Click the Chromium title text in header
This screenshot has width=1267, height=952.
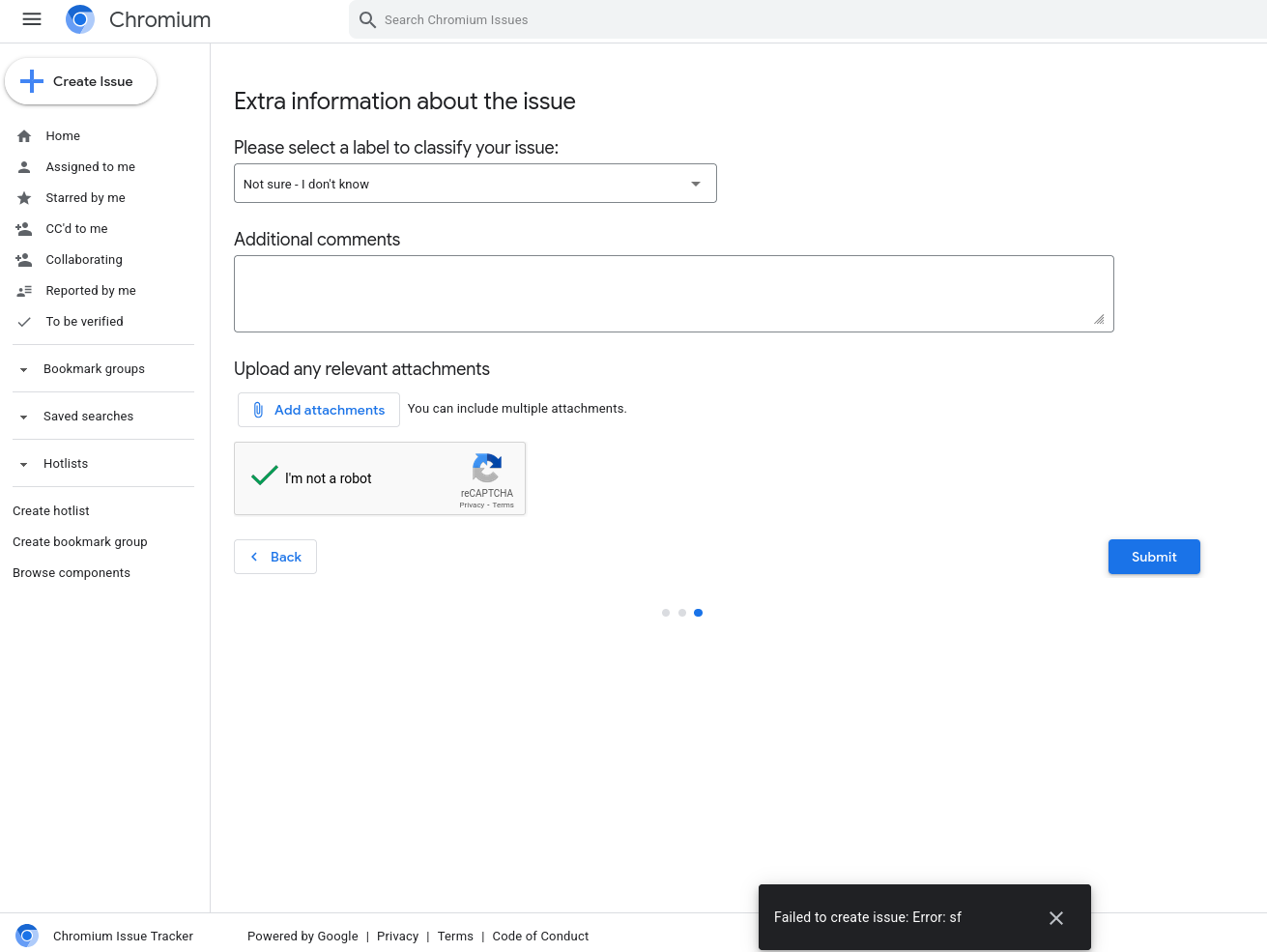pos(160,19)
